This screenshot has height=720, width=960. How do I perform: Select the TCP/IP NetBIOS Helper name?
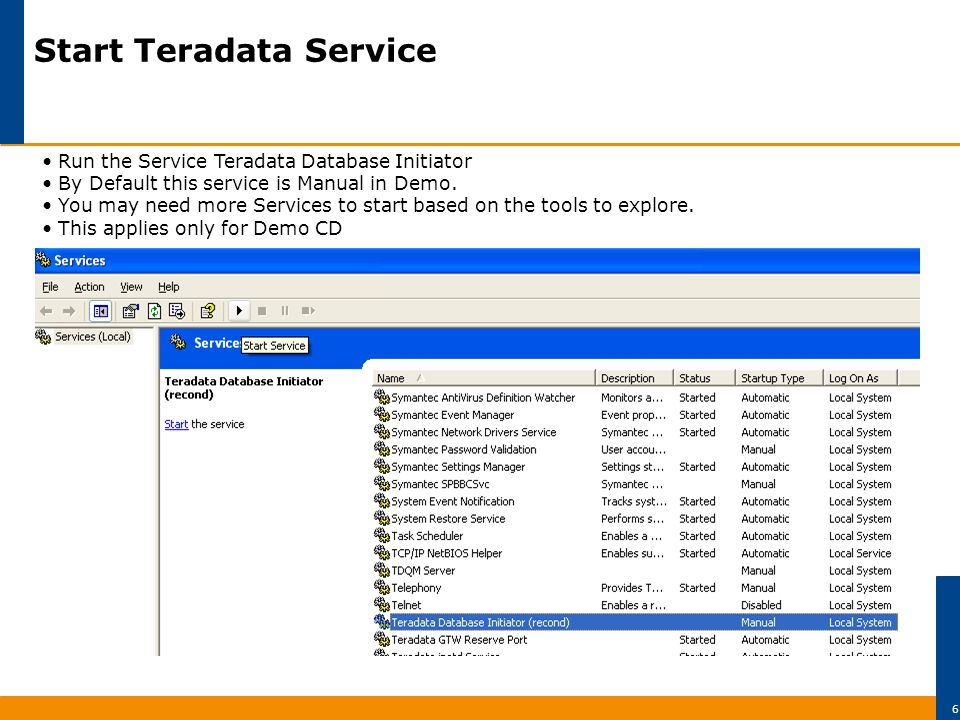coord(446,553)
